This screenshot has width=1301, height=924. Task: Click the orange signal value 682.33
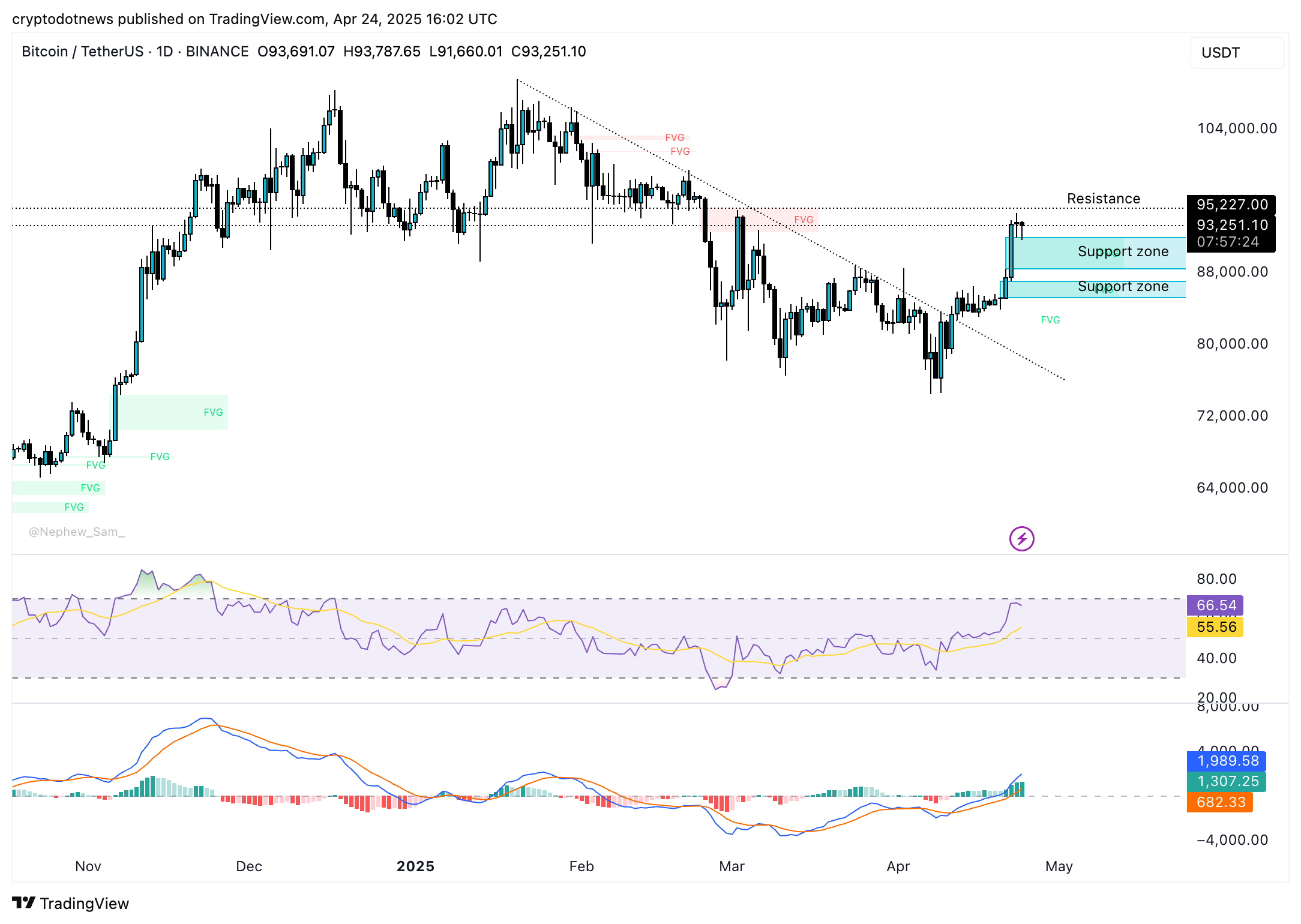pyautogui.click(x=1219, y=802)
